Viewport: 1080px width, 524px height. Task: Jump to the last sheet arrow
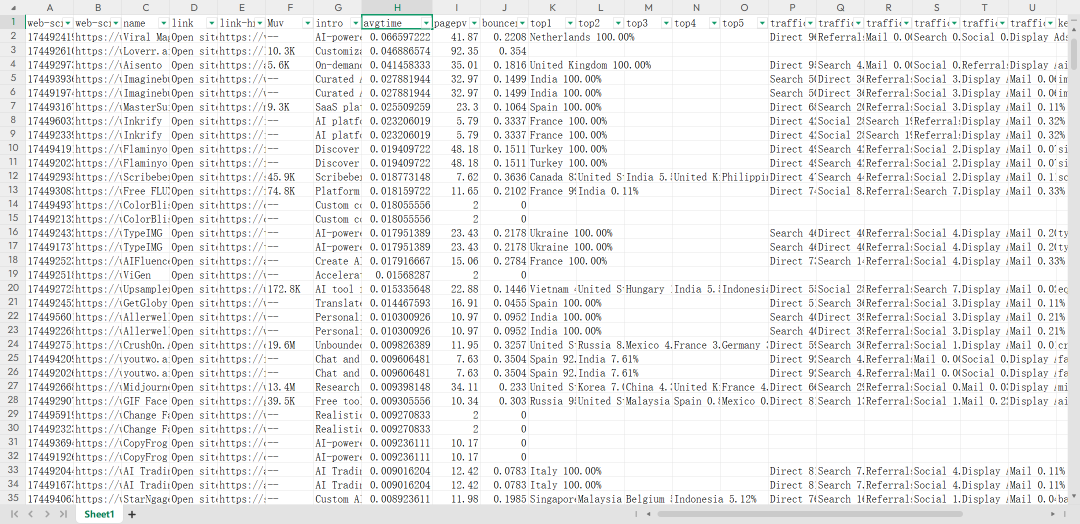(63, 514)
